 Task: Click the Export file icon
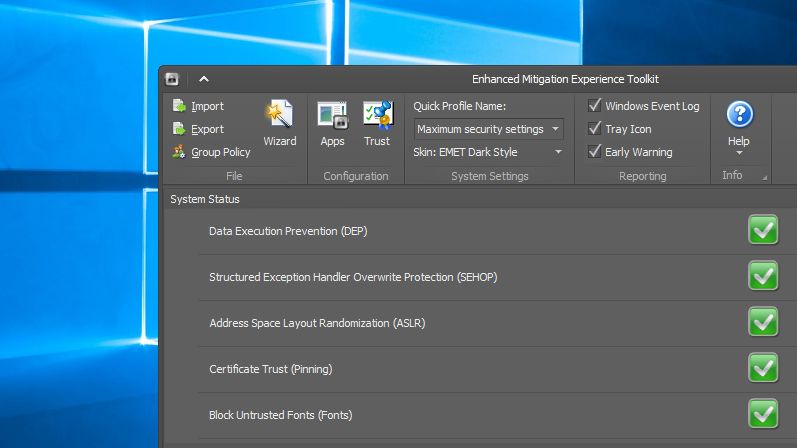click(179, 129)
